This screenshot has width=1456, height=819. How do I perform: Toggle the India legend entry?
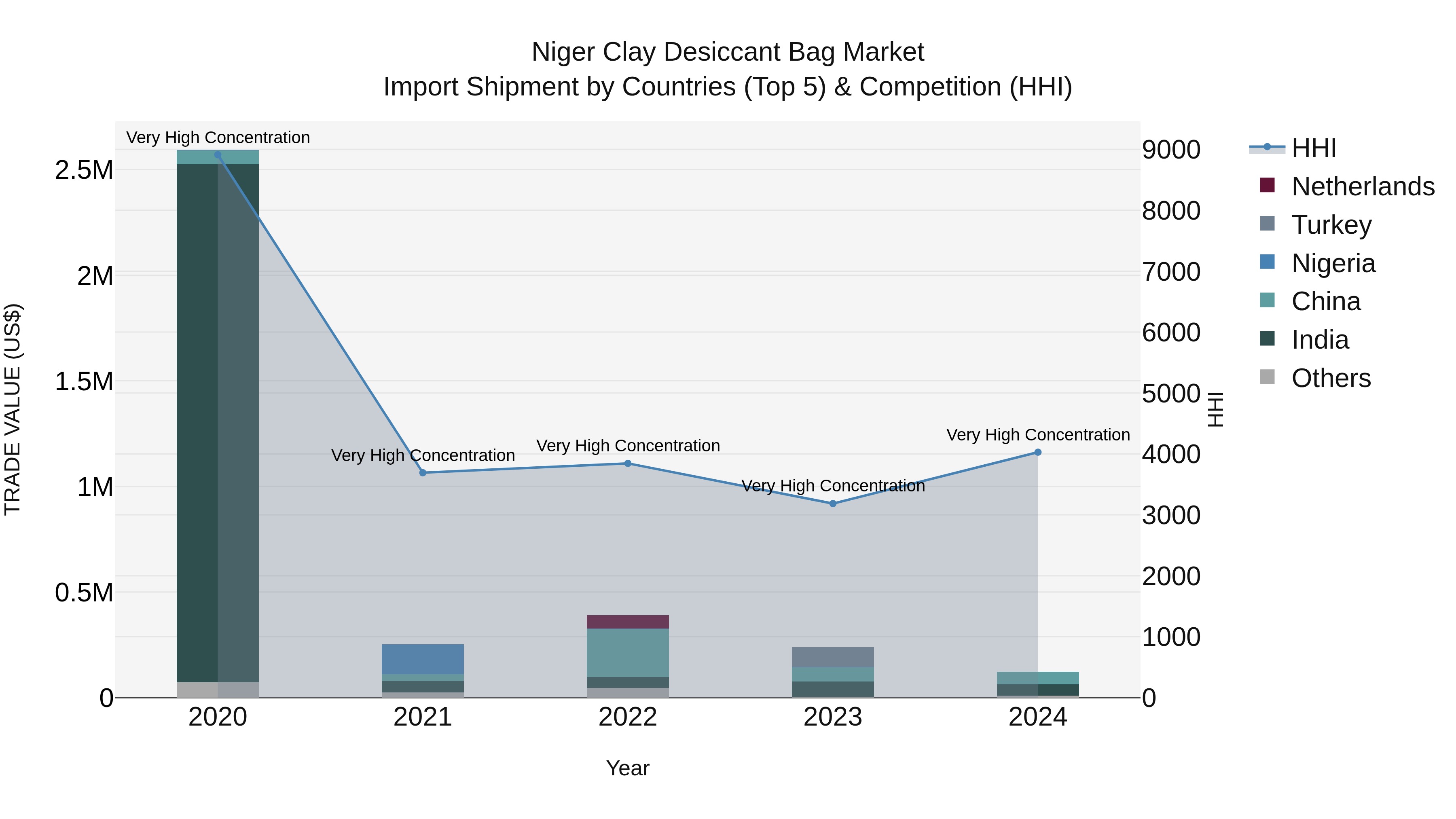click(x=1304, y=340)
